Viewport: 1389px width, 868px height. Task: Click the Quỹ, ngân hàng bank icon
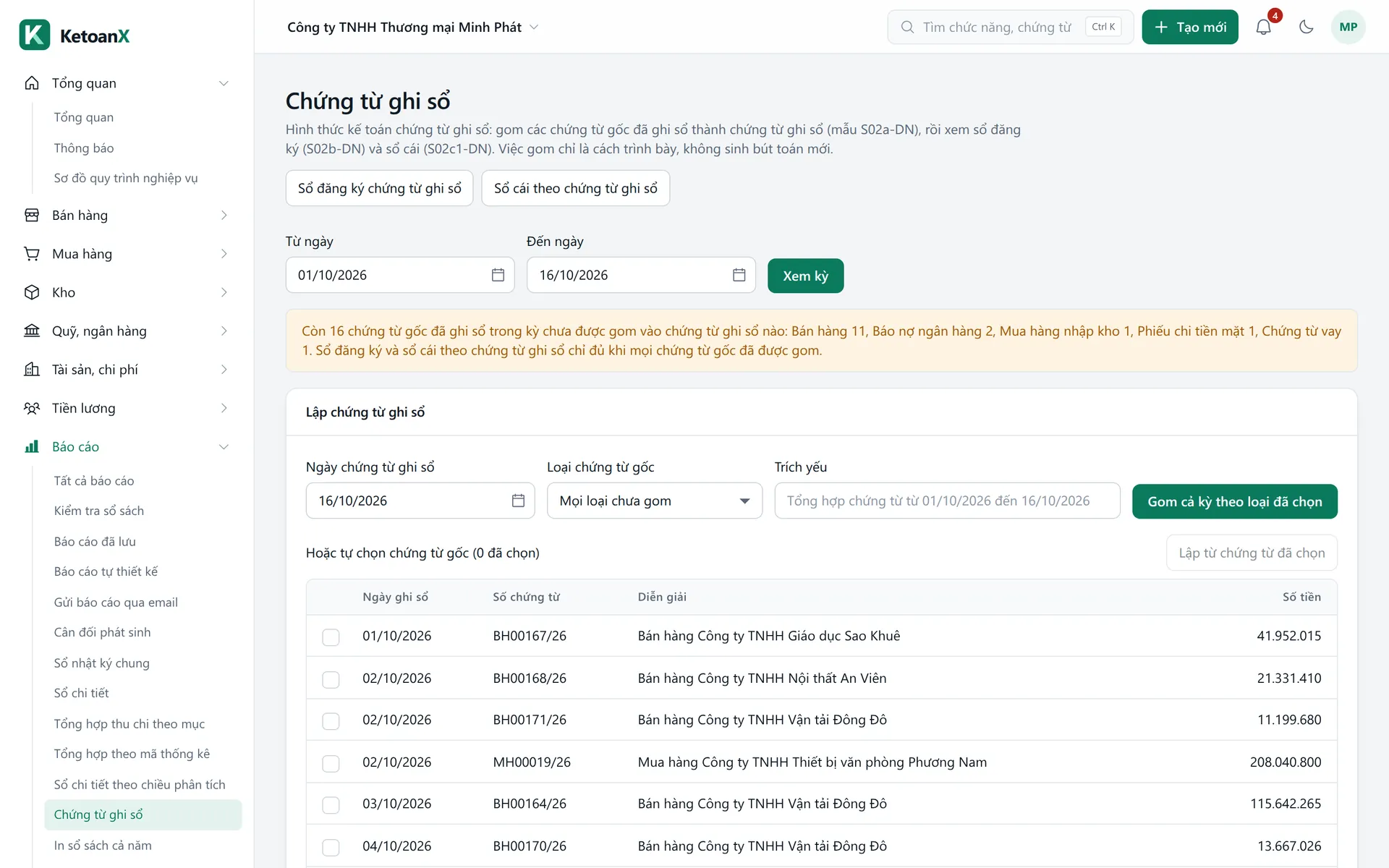32,331
